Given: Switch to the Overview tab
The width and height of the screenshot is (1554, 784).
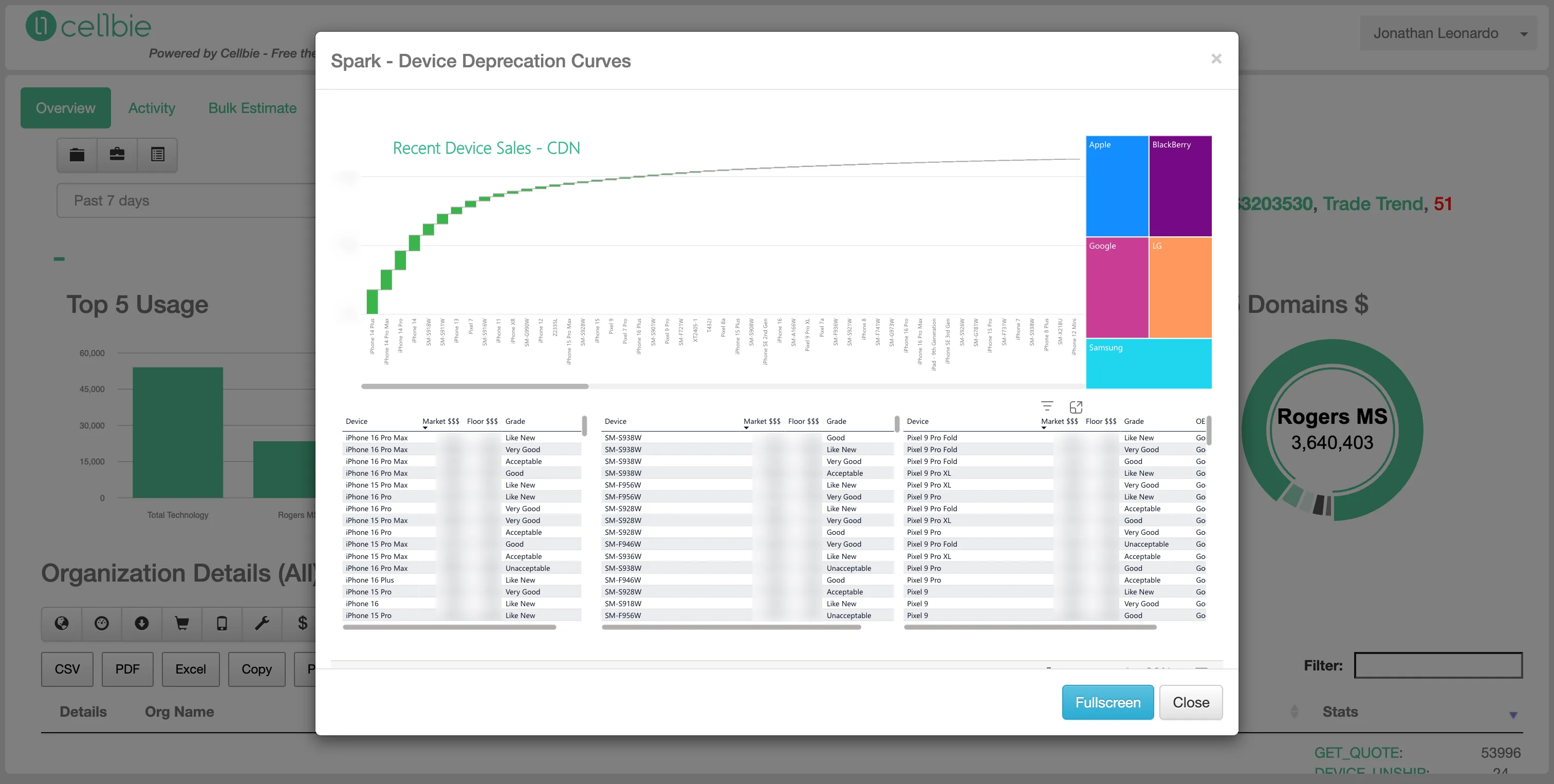Looking at the screenshot, I should pos(66,108).
